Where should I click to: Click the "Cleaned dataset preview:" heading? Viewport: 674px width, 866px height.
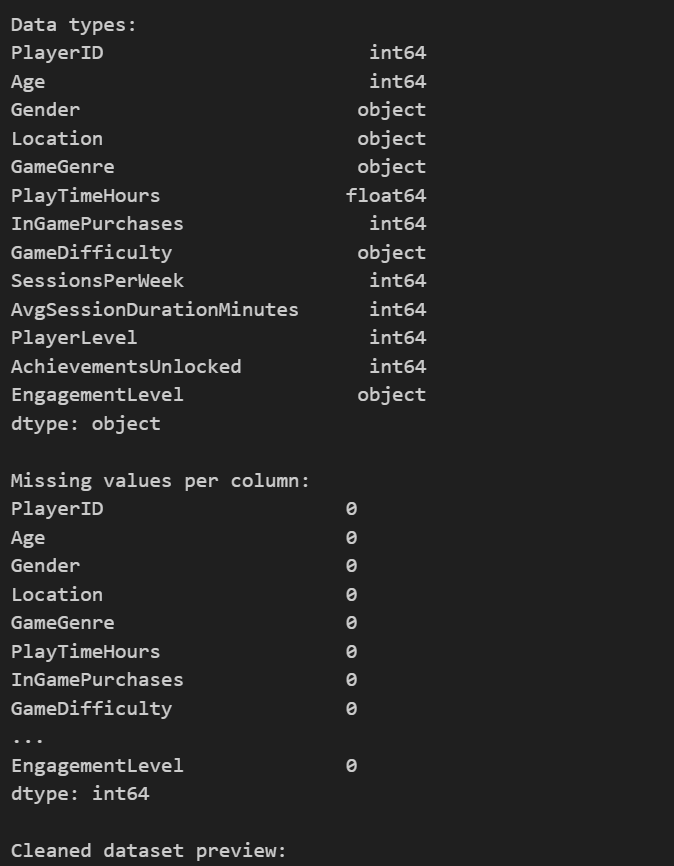pyautogui.click(x=148, y=851)
